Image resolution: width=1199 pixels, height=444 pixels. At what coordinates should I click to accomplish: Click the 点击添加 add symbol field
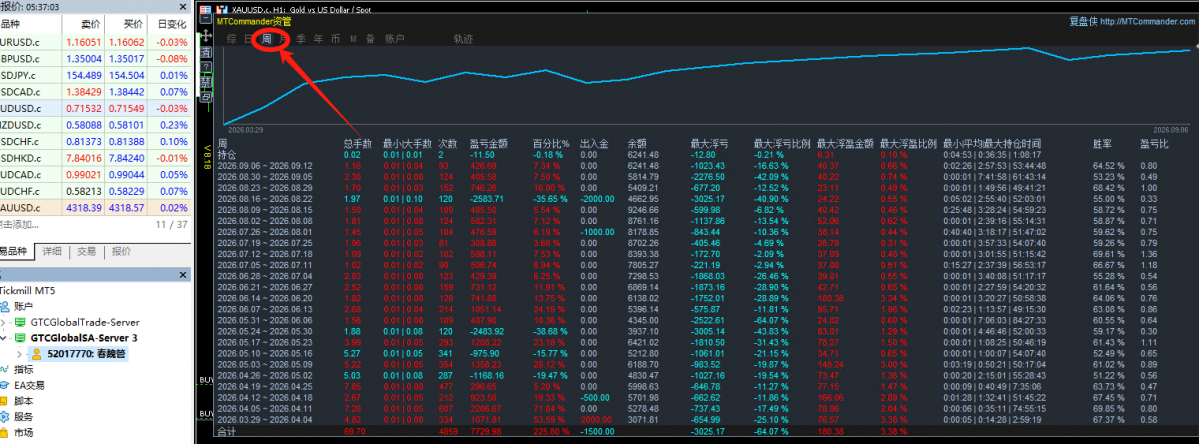pos(20,225)
